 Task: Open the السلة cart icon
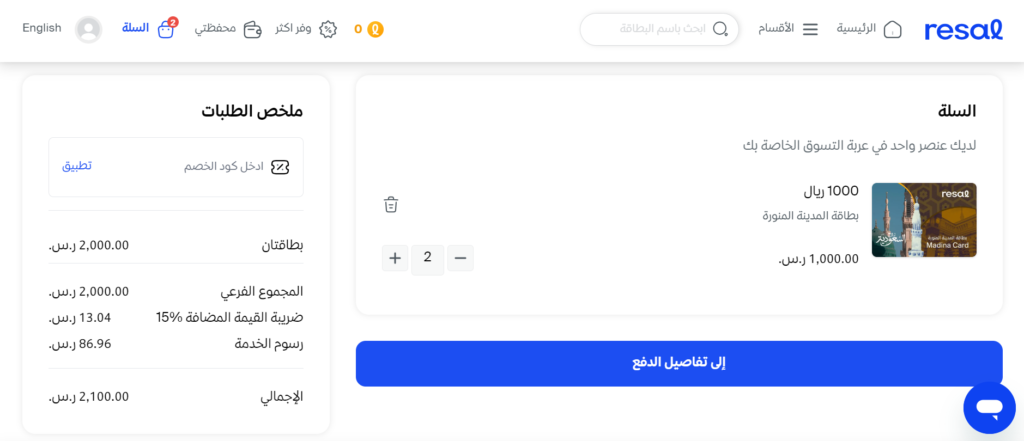coord(167,29)
